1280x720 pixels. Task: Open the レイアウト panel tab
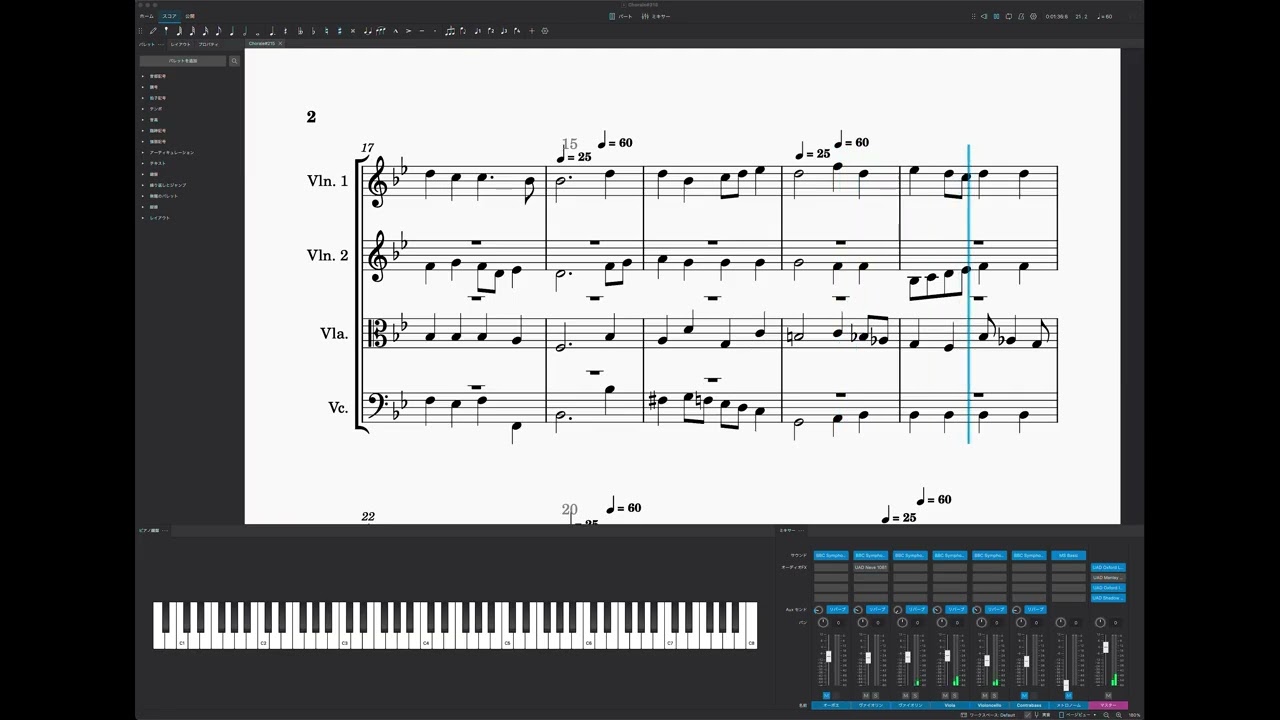pos(180,44)
